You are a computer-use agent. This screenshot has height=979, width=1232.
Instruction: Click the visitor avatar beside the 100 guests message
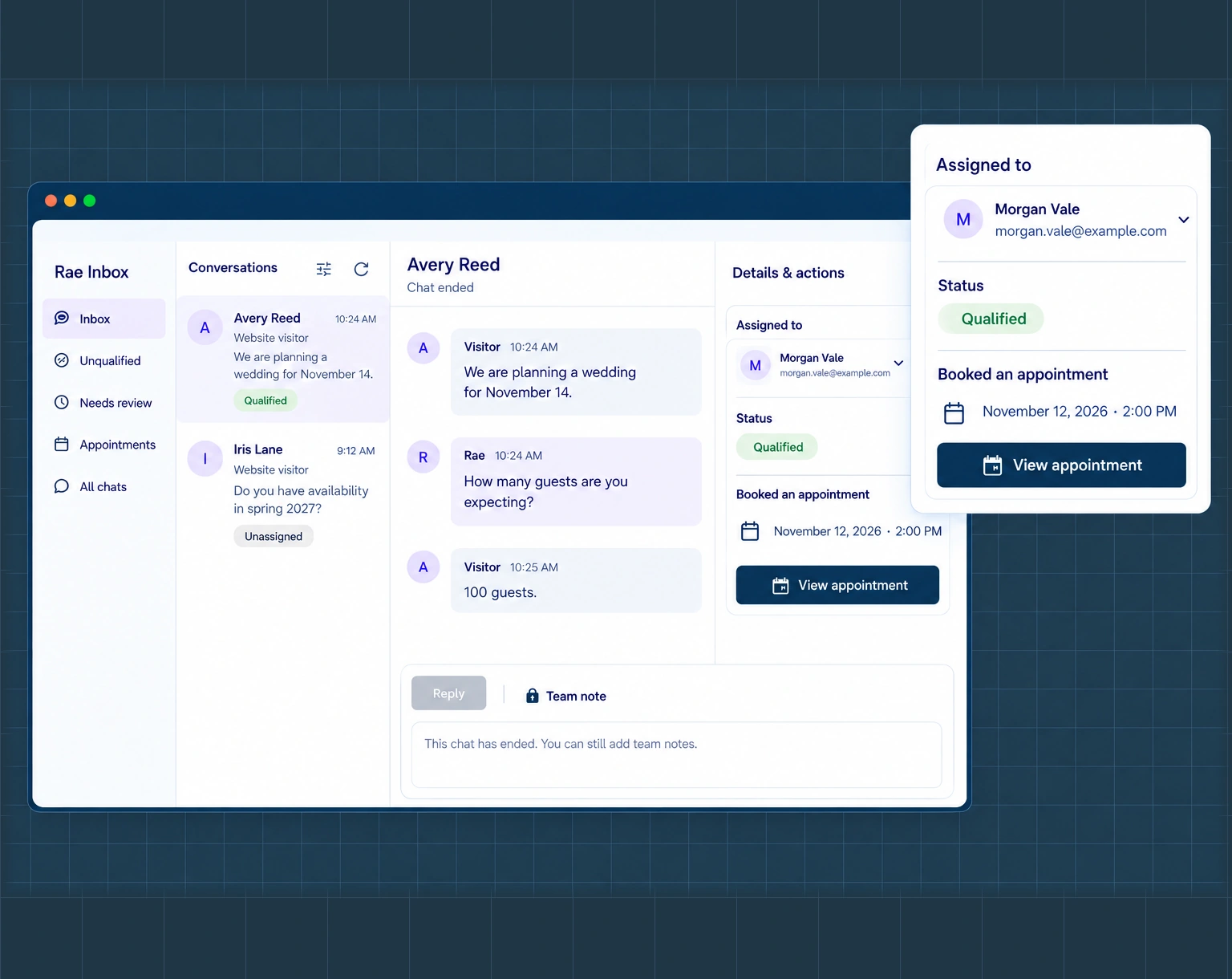[x=423, y=567]
